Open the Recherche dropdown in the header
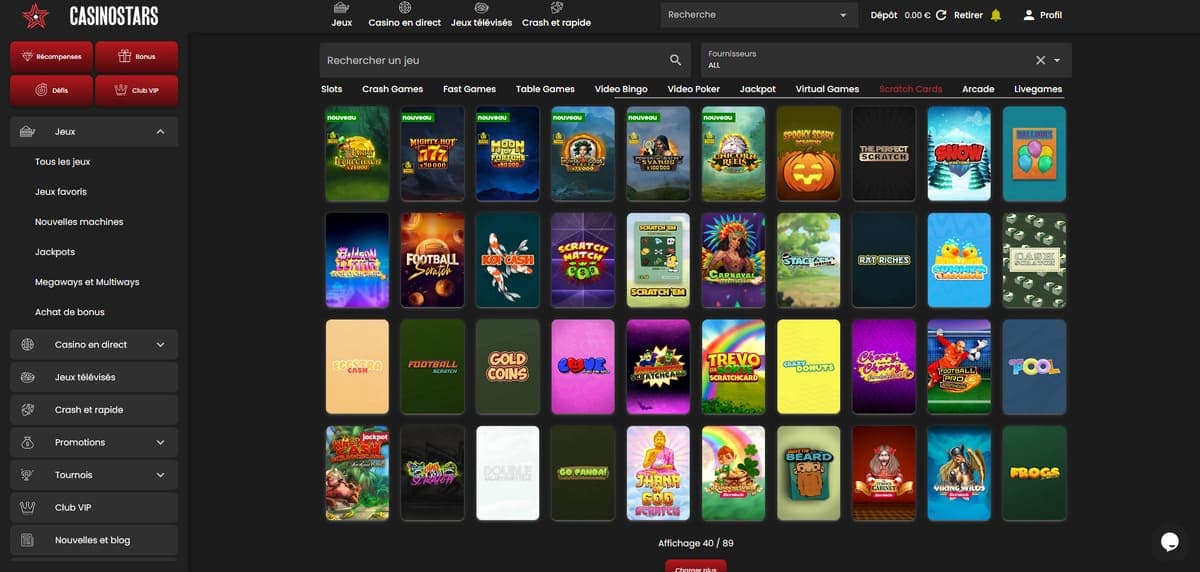This screenshot has width=1200, height=572. click(x=760, y=15)
